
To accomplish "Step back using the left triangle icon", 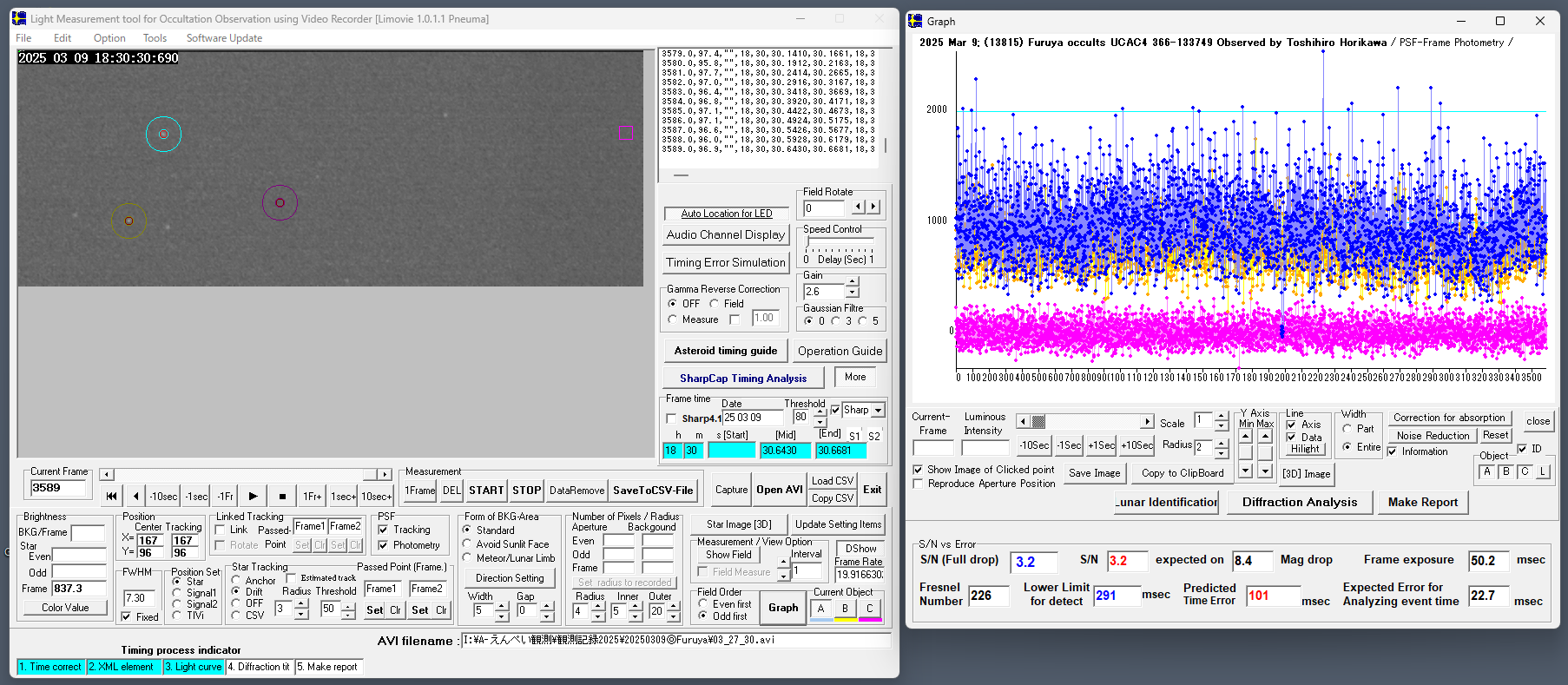I will pos(135,496).
